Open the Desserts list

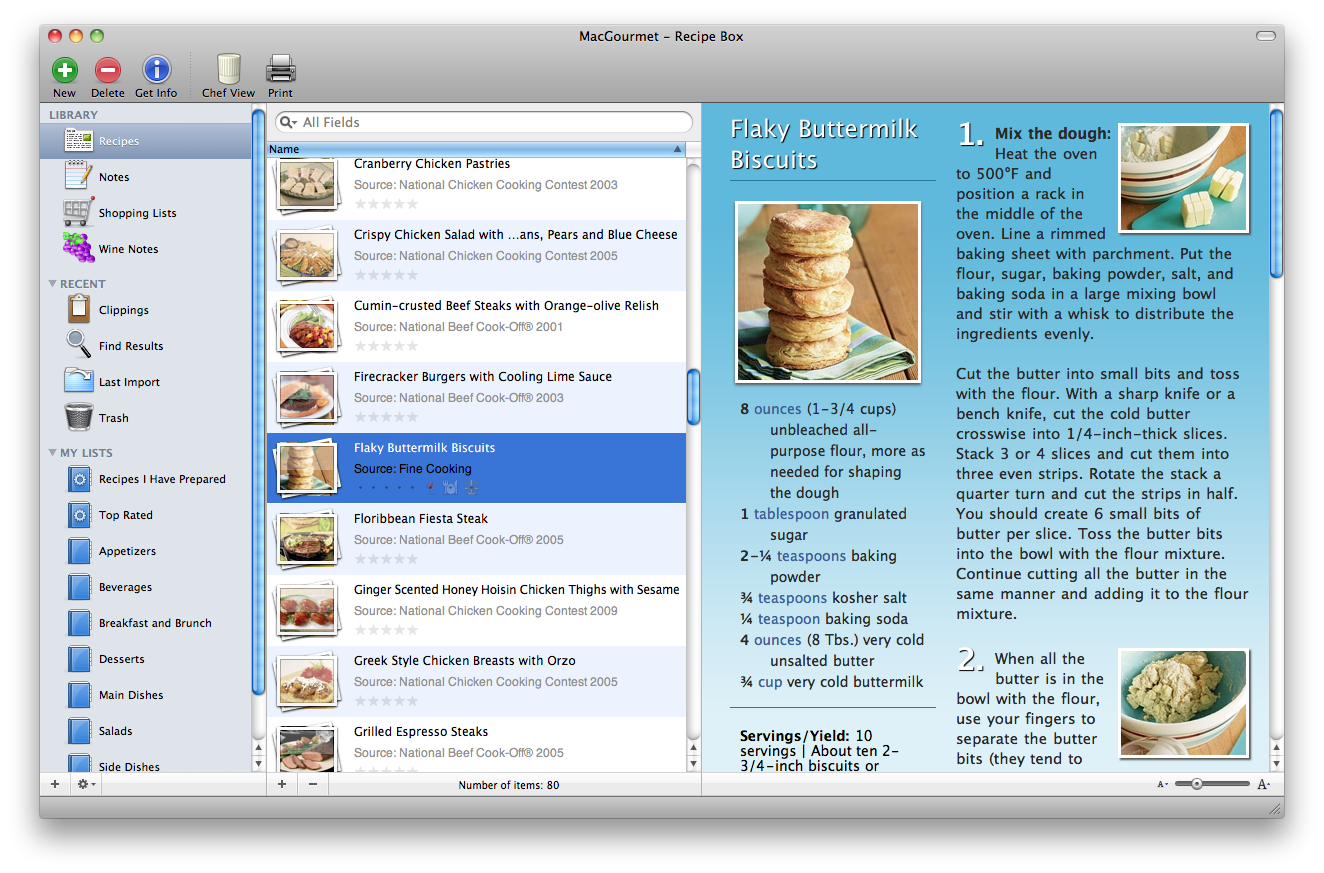click(146, 659)
